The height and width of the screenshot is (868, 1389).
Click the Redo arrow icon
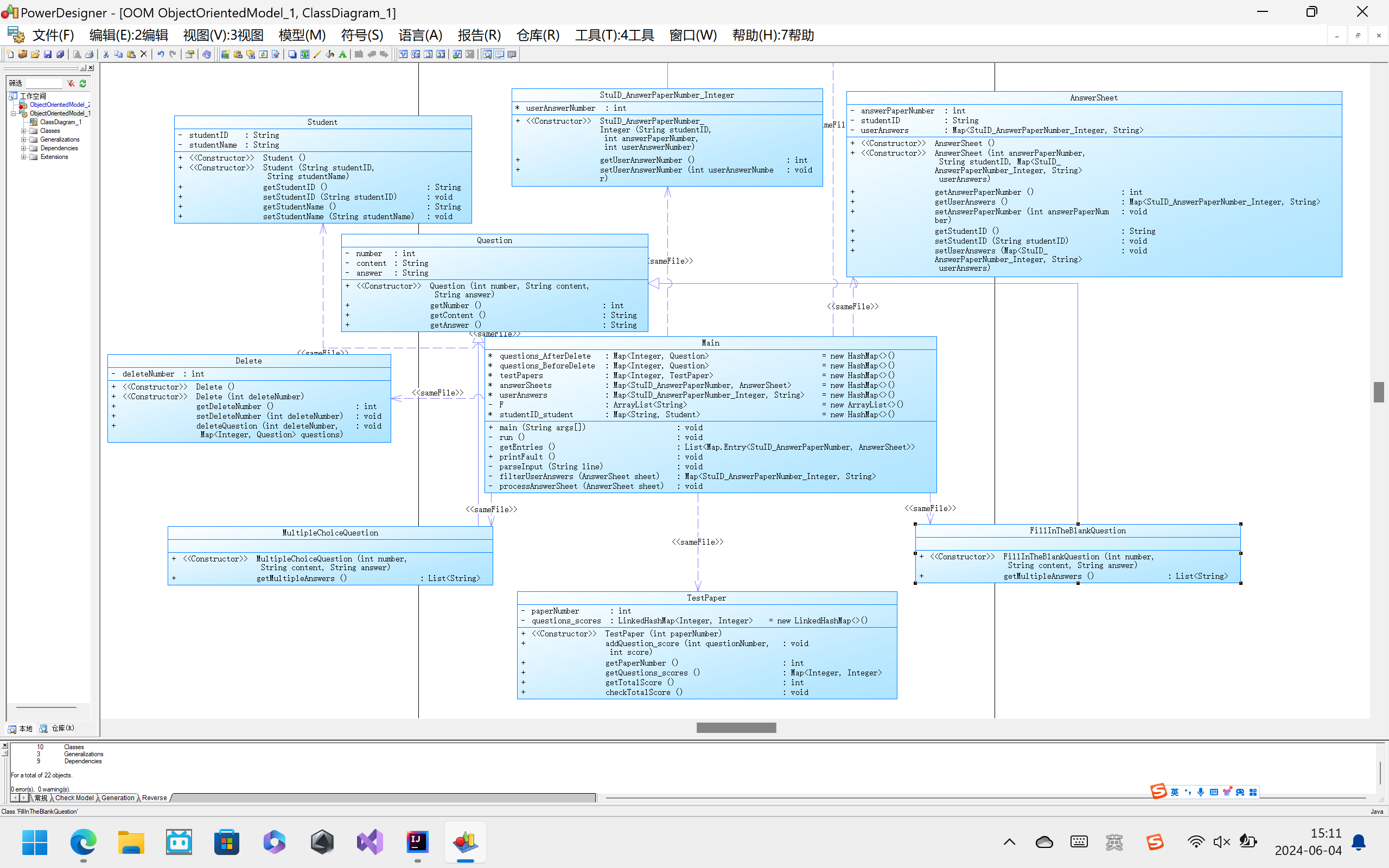coord(173,55)
